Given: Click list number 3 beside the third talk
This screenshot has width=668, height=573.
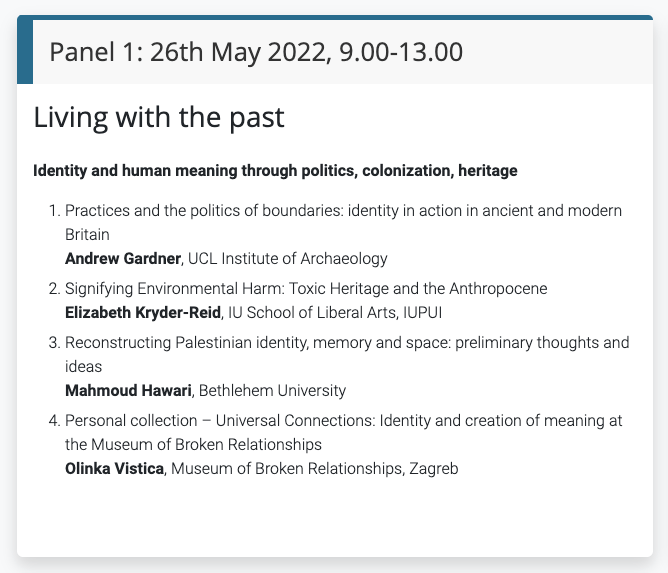Looking at the screenshot, I should coord(53,342).
